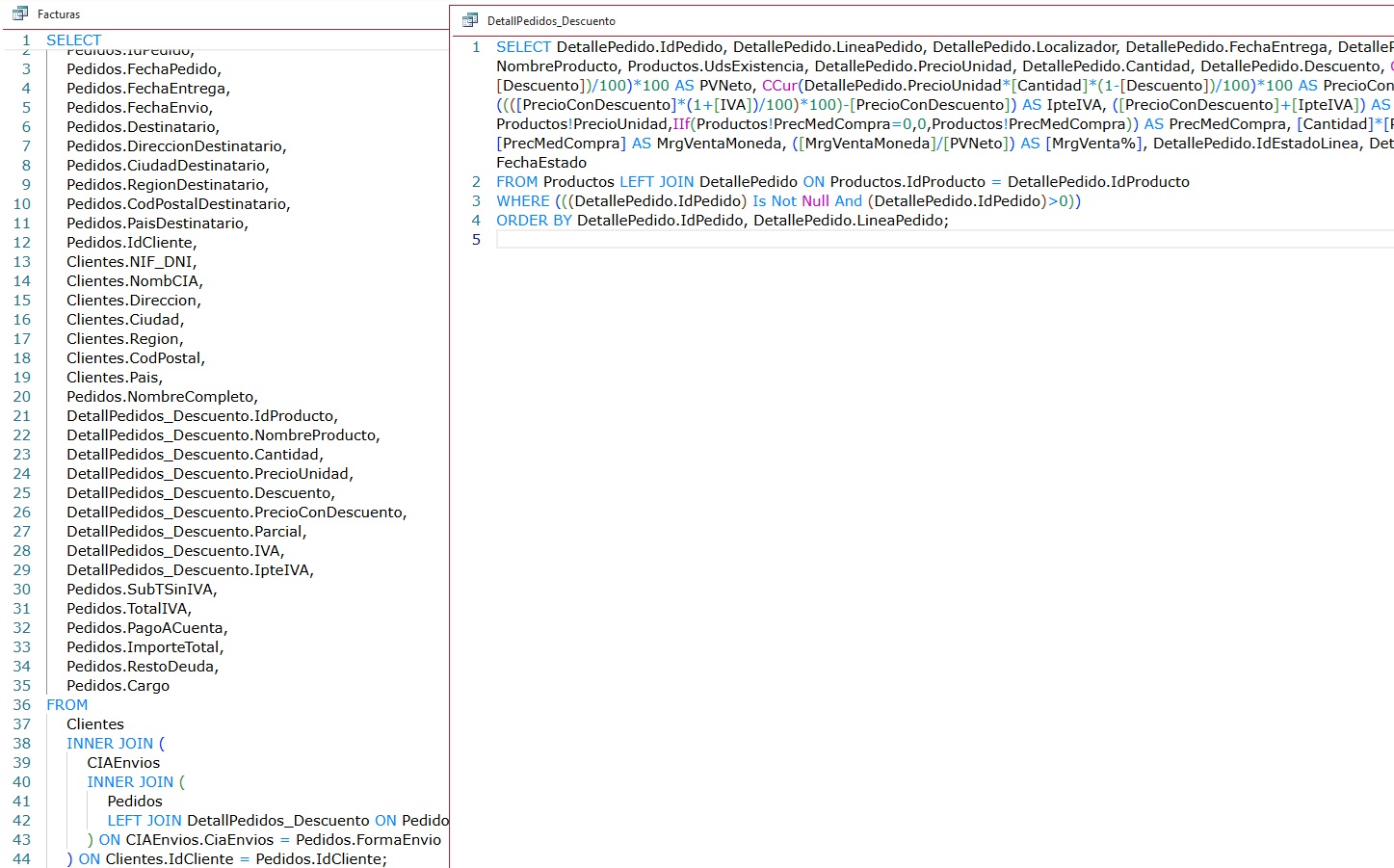Click Clientes.NIF_DNI on line 13

pyautogui.click(x=132, y=261)
